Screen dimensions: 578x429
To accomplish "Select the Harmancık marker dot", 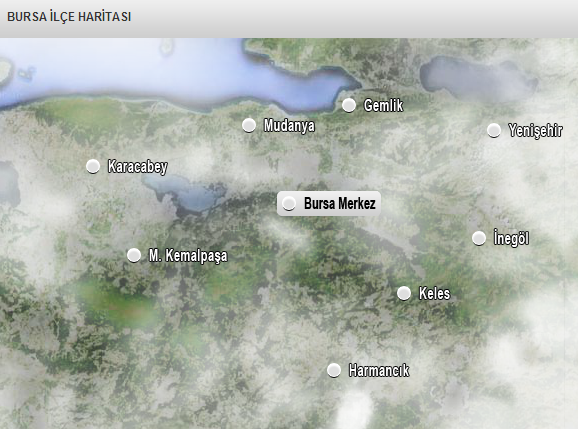I will click(x=334, y=370).
